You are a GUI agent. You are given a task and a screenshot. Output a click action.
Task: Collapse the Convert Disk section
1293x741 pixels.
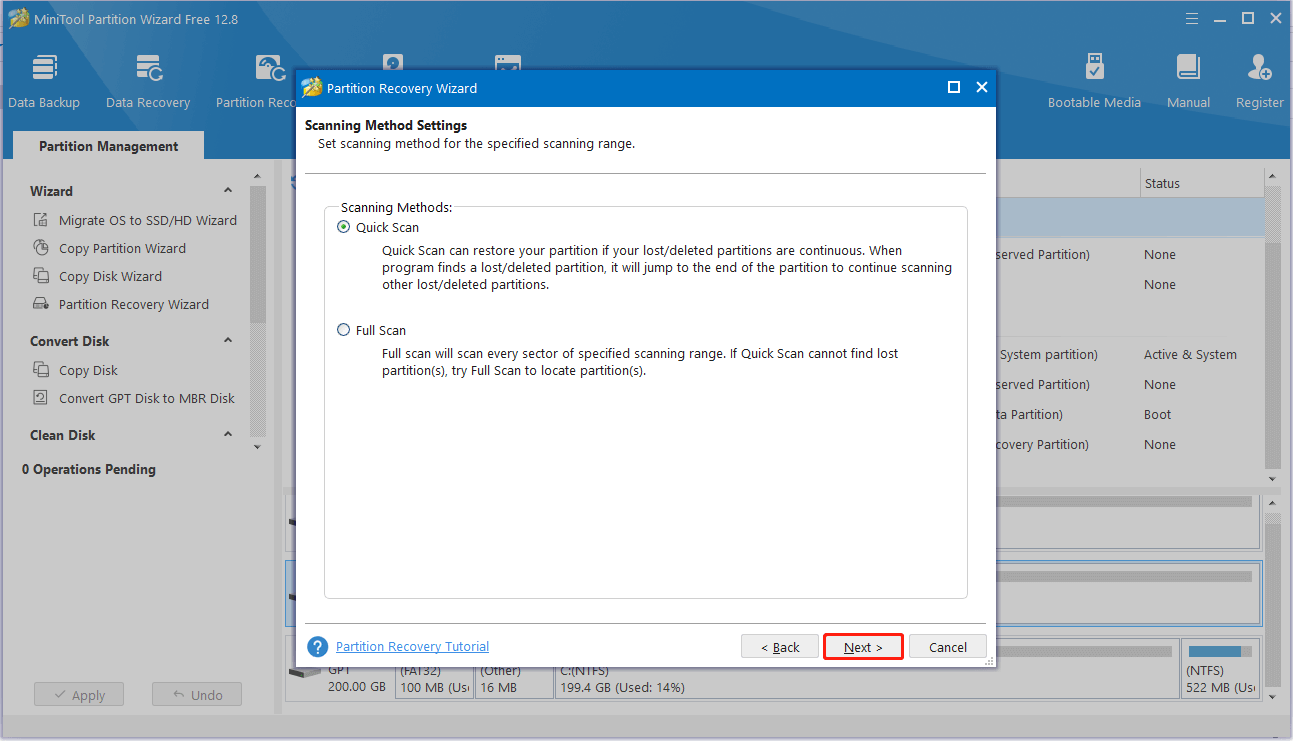[x=228, y=340]
